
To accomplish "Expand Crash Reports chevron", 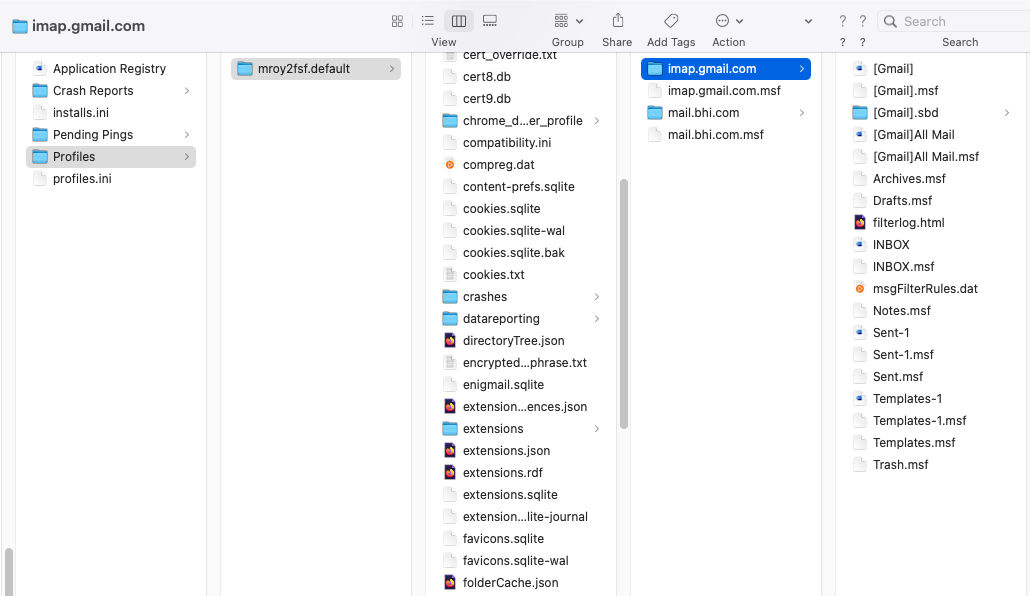I will tap(187, 91).
